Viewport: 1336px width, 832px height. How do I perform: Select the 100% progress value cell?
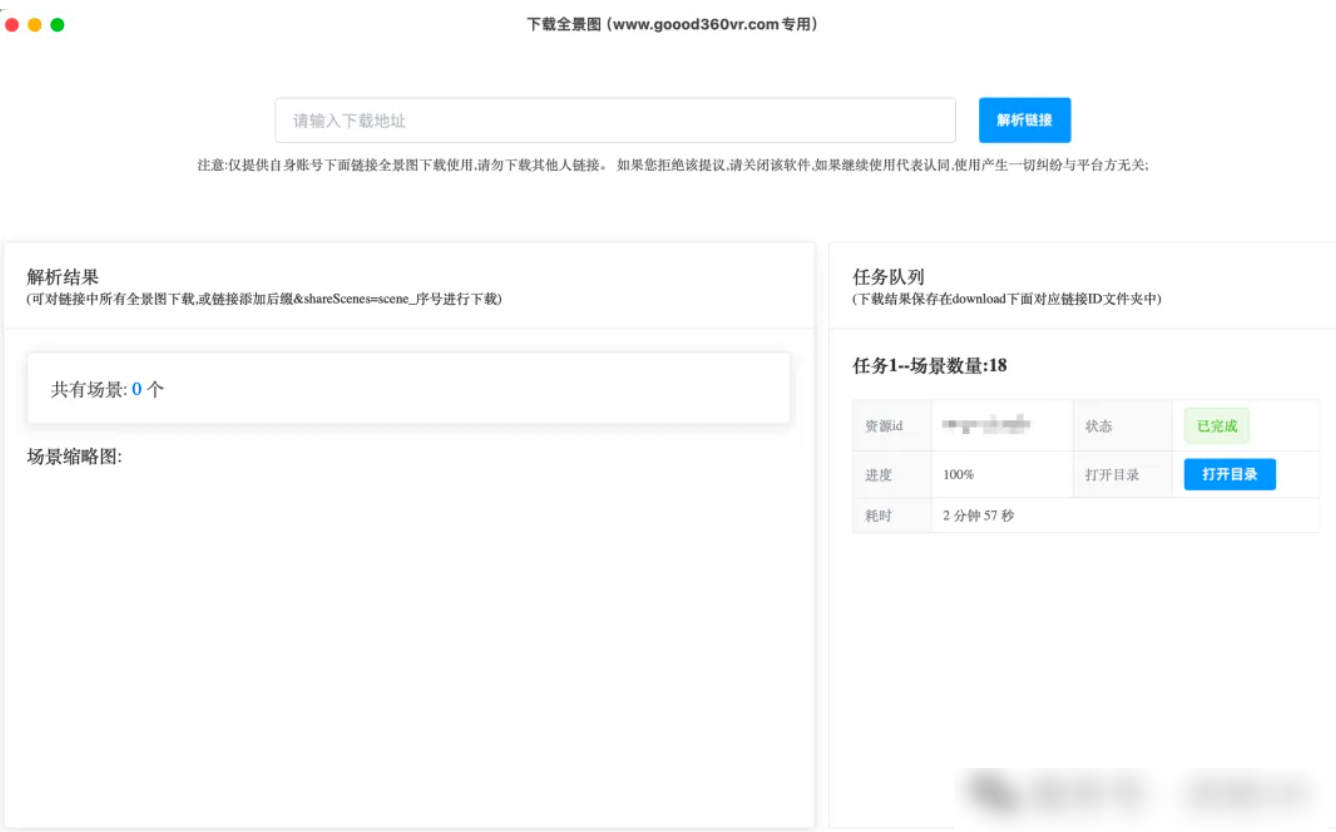(x=958, y=475)
